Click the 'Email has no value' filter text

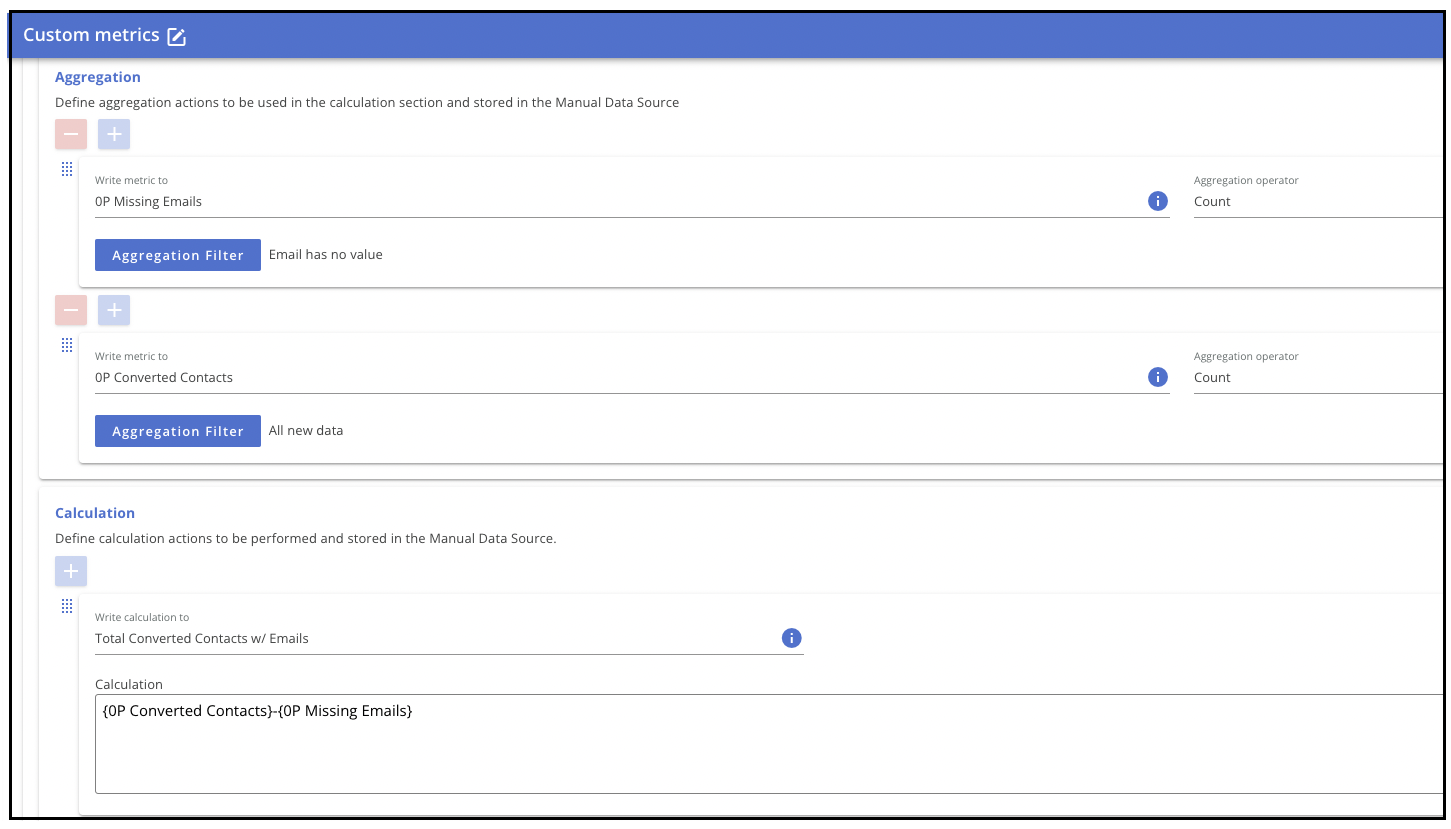326,254
